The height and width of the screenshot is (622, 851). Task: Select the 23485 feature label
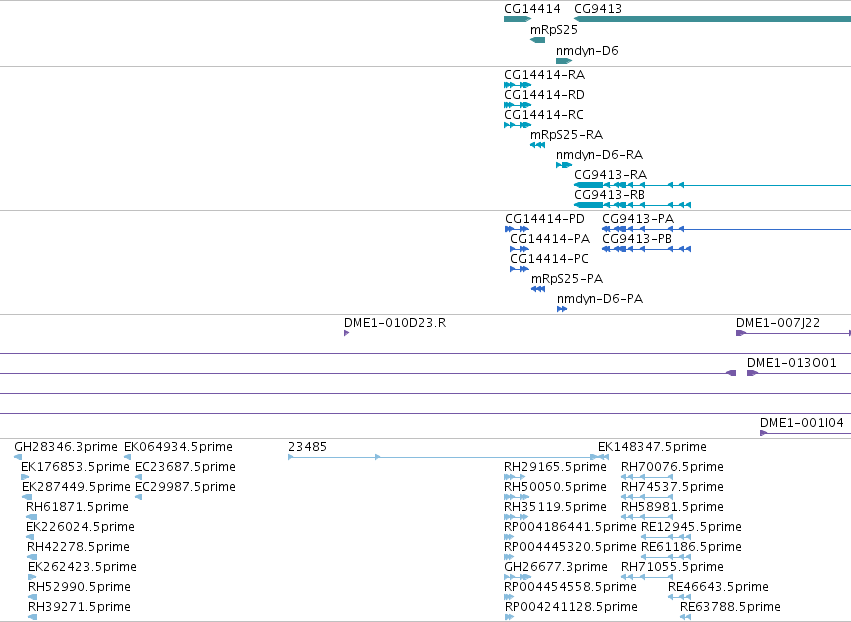coord(308,447)
